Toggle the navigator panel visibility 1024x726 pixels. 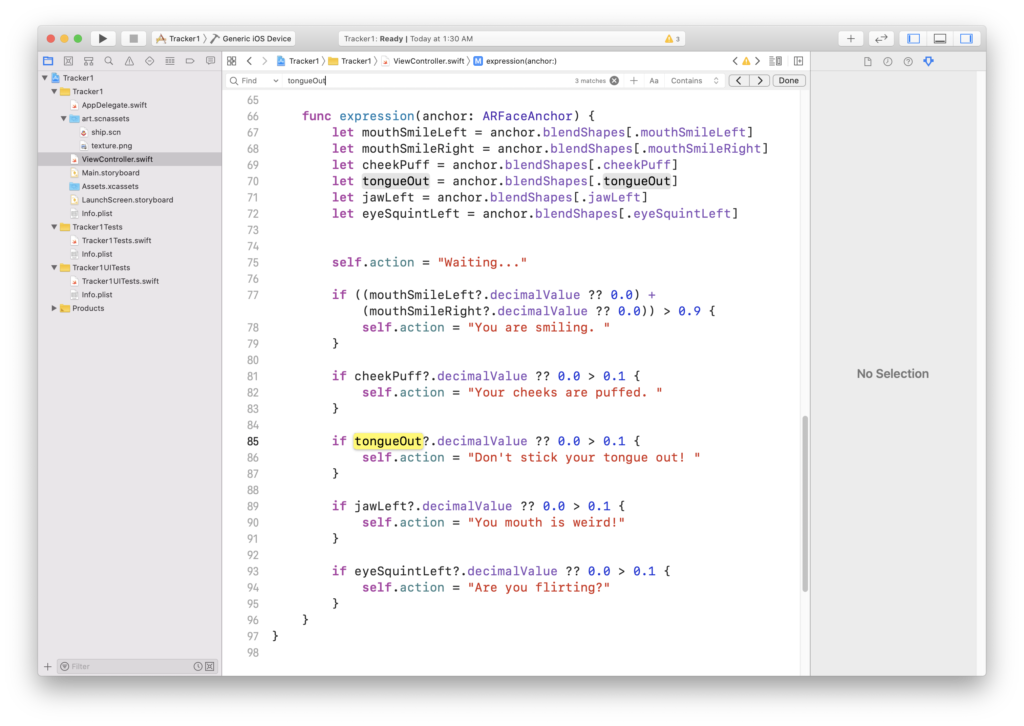[913, 38]
